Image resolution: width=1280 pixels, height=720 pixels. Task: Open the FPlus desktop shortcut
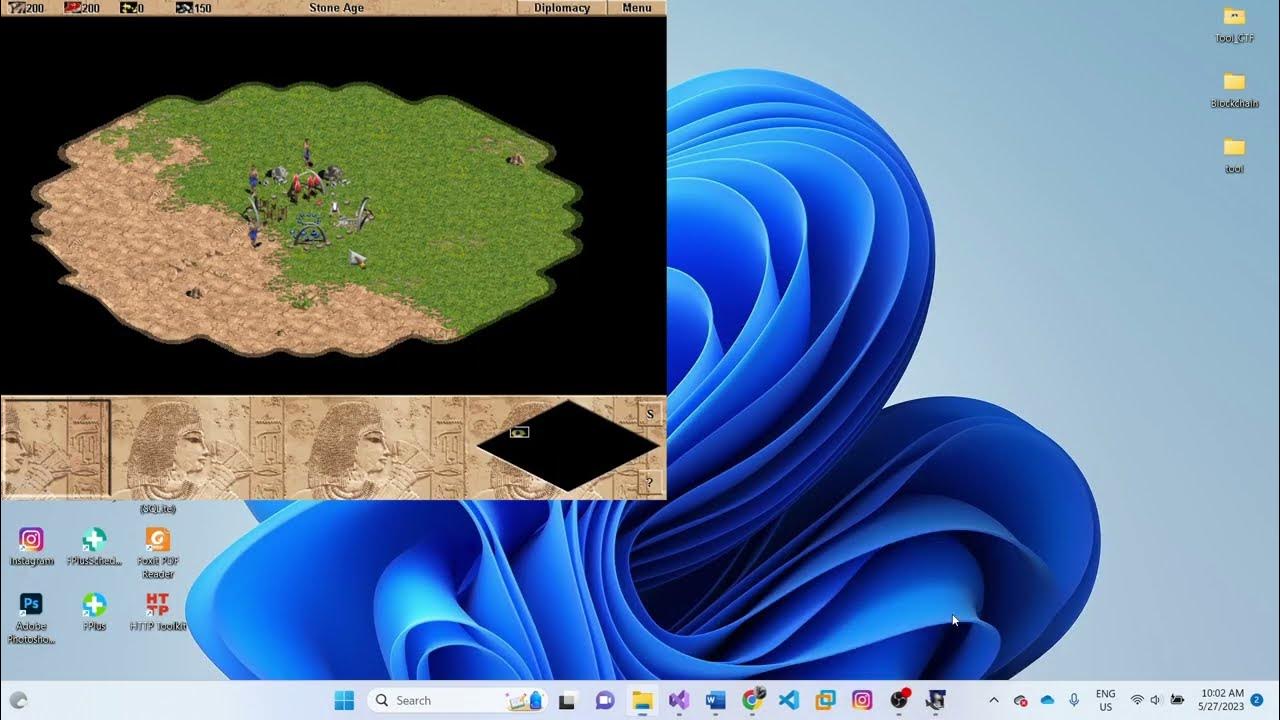point(94,611)
